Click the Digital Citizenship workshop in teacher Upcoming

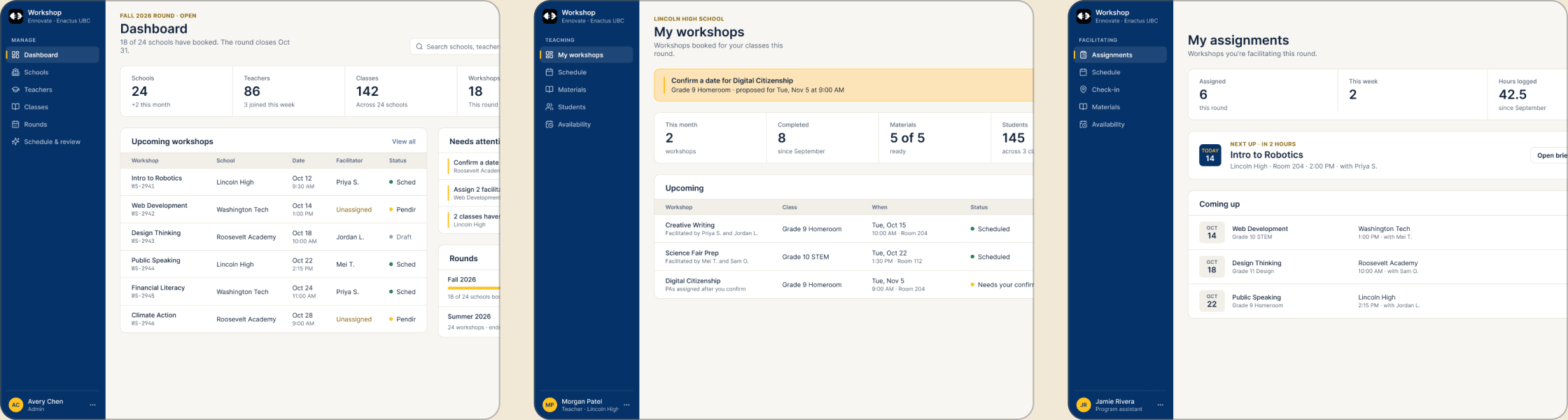click(x=692, y=281)
